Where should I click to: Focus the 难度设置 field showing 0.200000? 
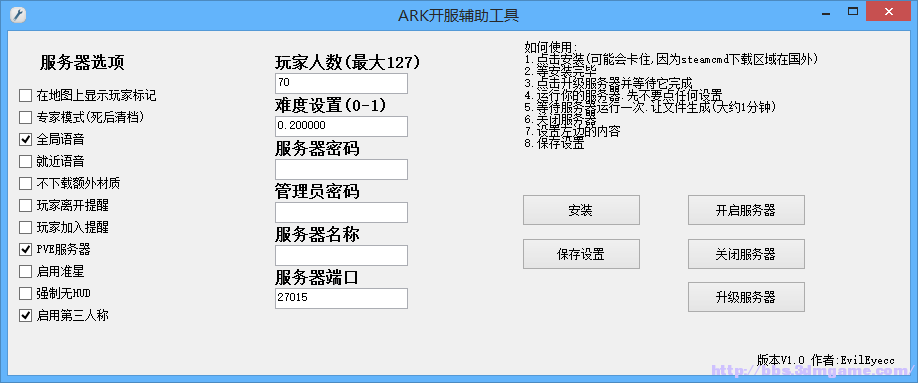pyautogui.click(x=341, y=126)
